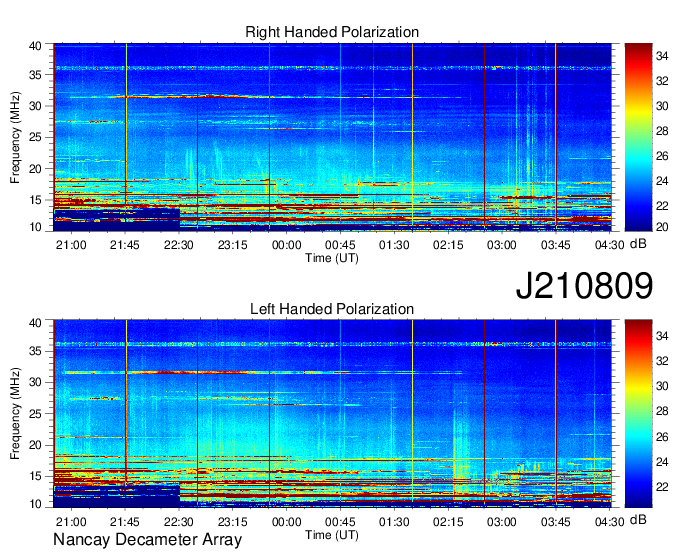Click the 15 MHz tick of Right Handed plot

(x=35, y=200)
